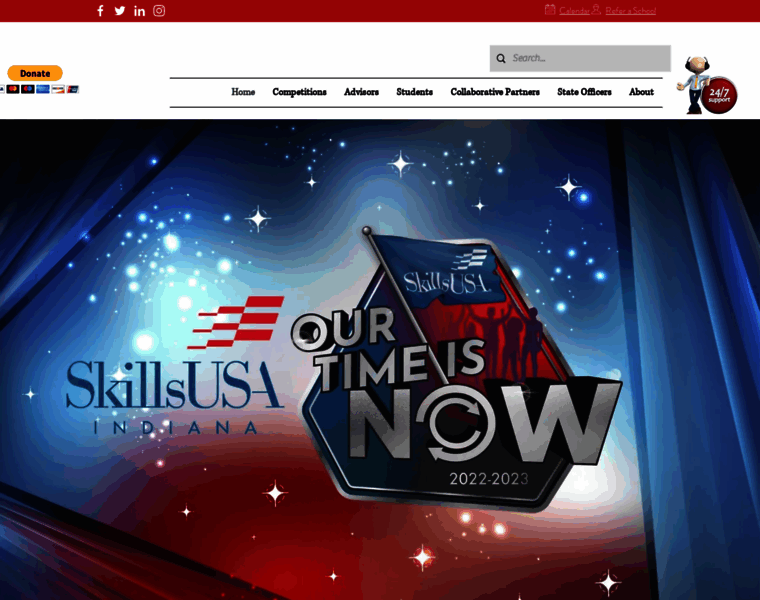This screenshot has width=760, height=600.
Task: Focus the Search input field
Action: click(580, 58)
